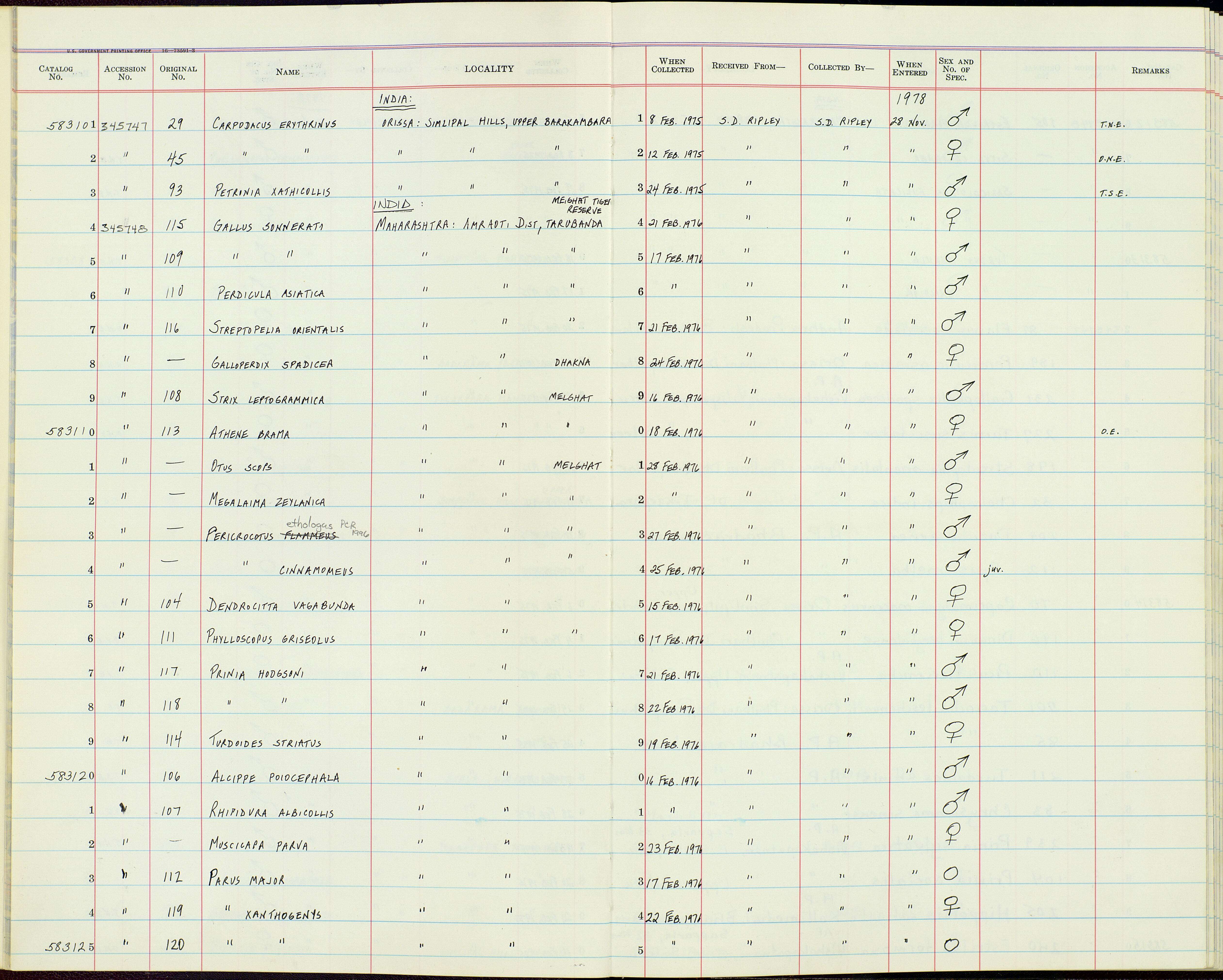Click the name 'Rhipidura albicollis'
The height and width of the screenshot is (980, 1223).
coord(271,812)
